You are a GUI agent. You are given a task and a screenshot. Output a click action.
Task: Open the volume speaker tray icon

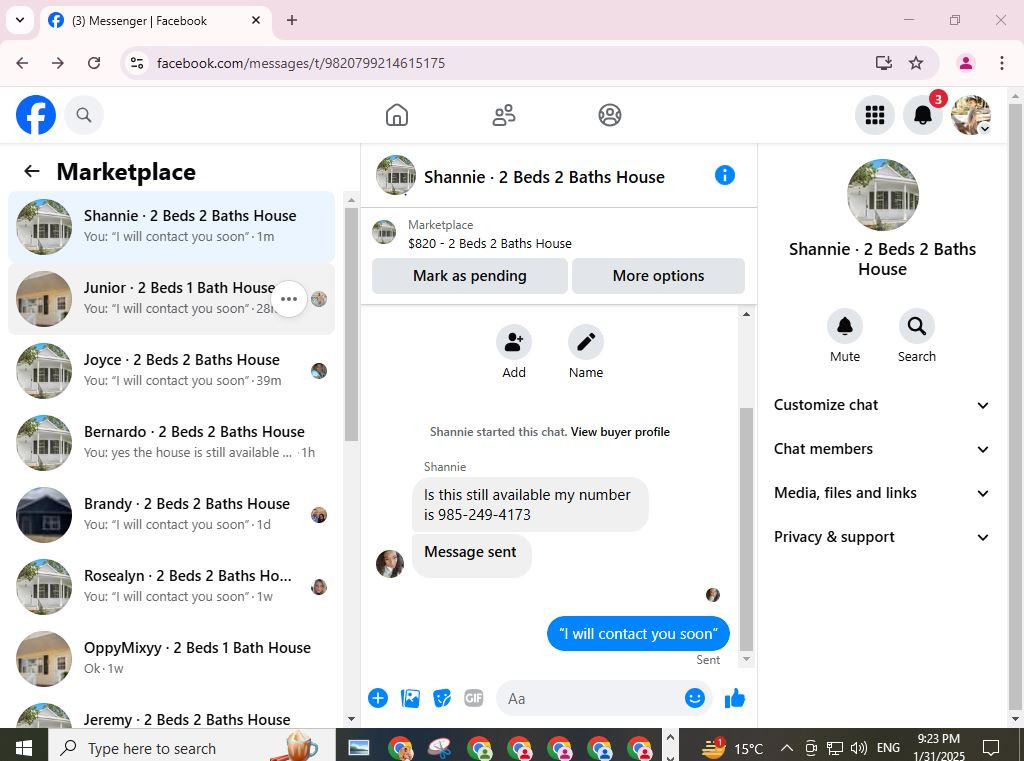click(x=859, y=748)
